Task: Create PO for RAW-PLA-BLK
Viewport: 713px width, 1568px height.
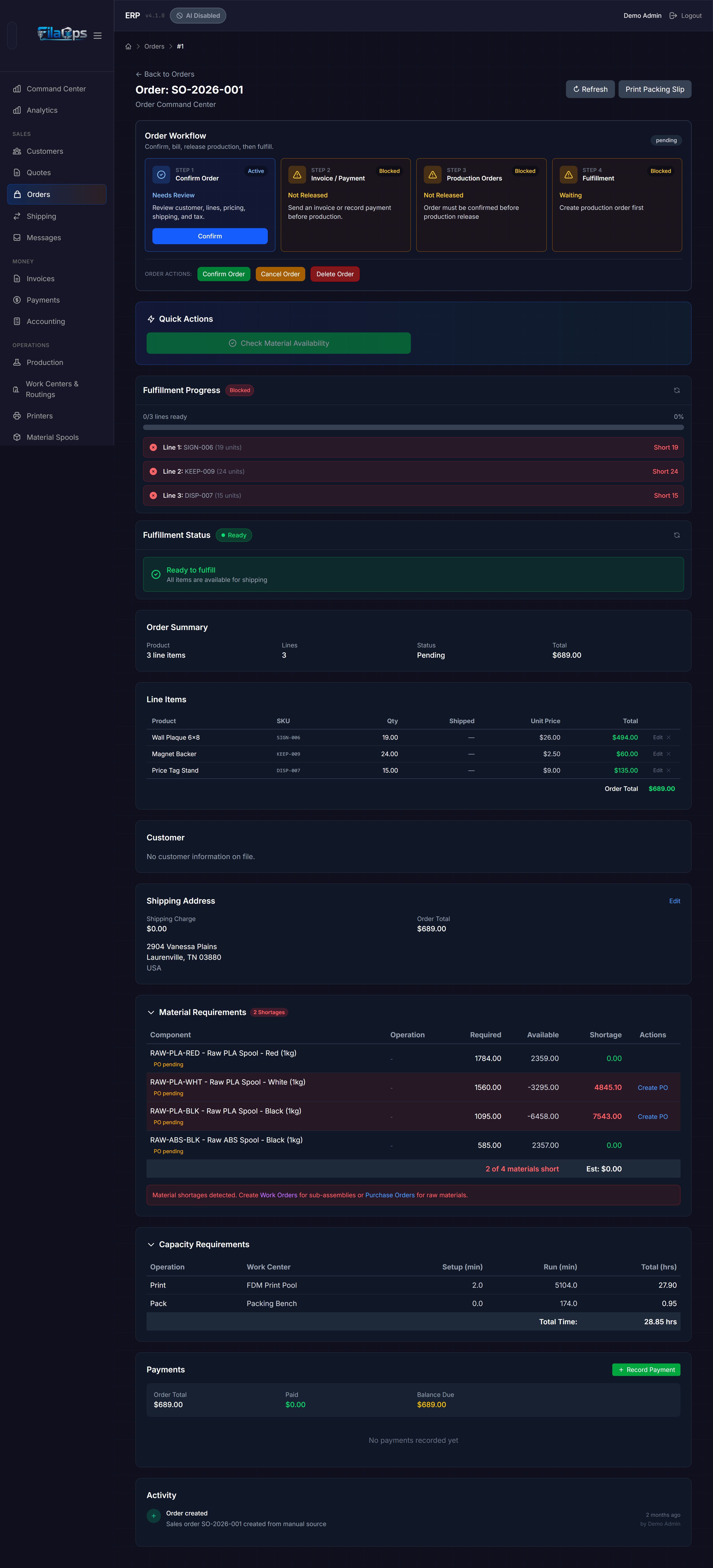Action: pyautogui.click(x=653, y=1116)
